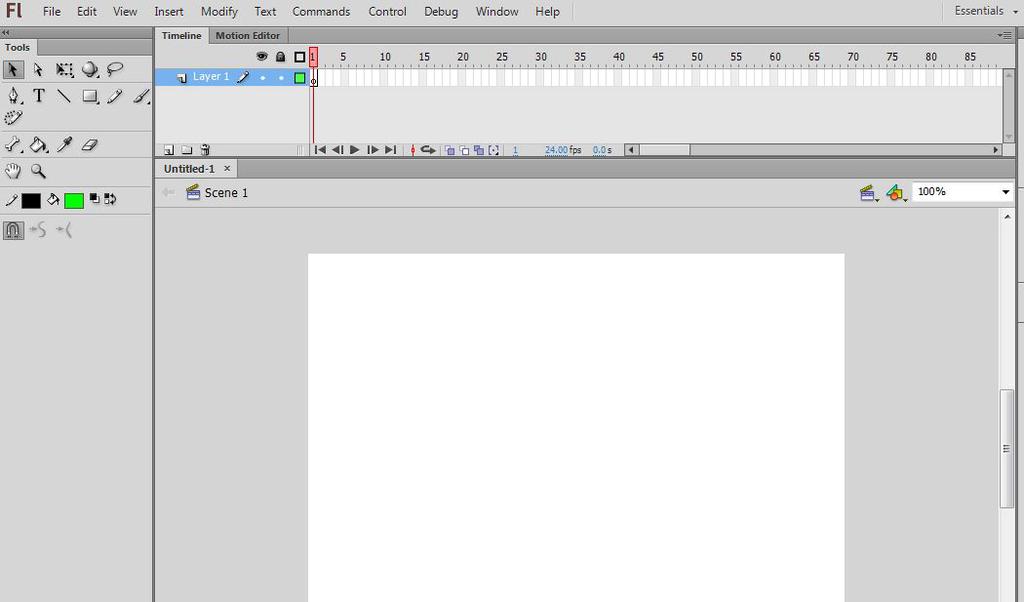Toggle show all layers as outlines

300,57
